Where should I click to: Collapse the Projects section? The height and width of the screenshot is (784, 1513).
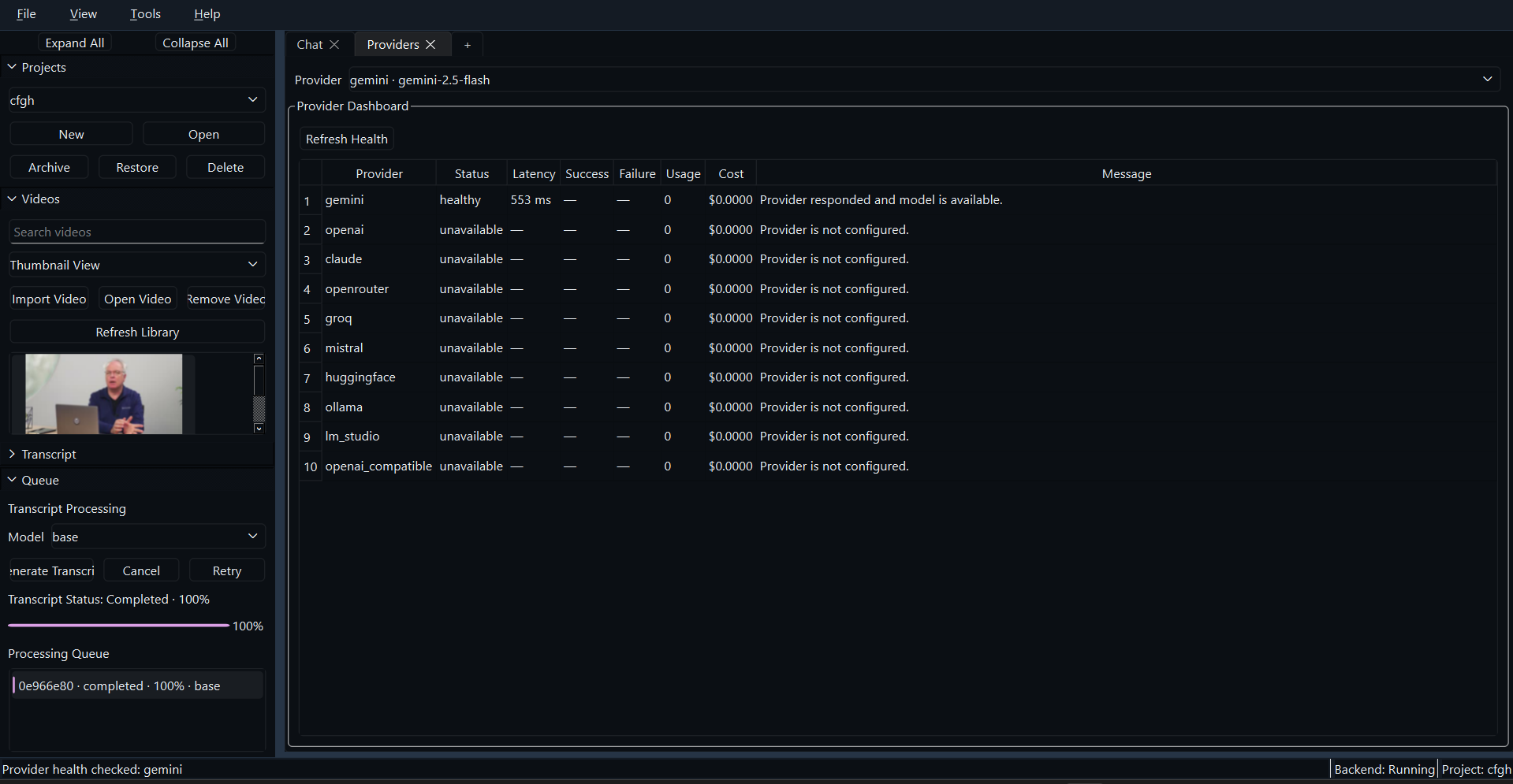coord(12,67)
